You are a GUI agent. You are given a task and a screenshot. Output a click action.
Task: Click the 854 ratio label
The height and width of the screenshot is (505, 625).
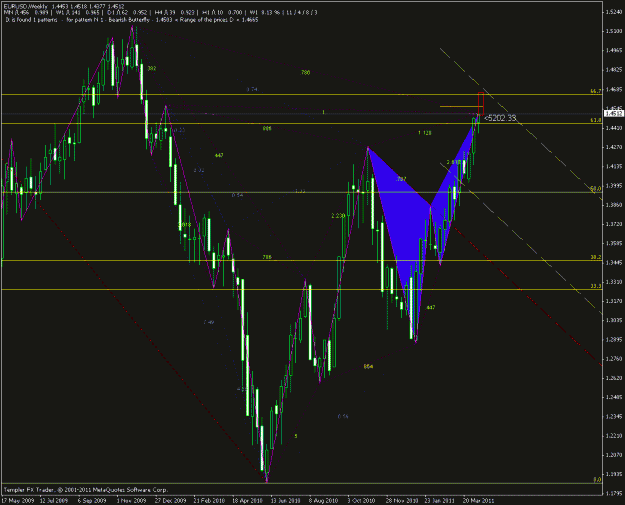click(x=368, y=366)
